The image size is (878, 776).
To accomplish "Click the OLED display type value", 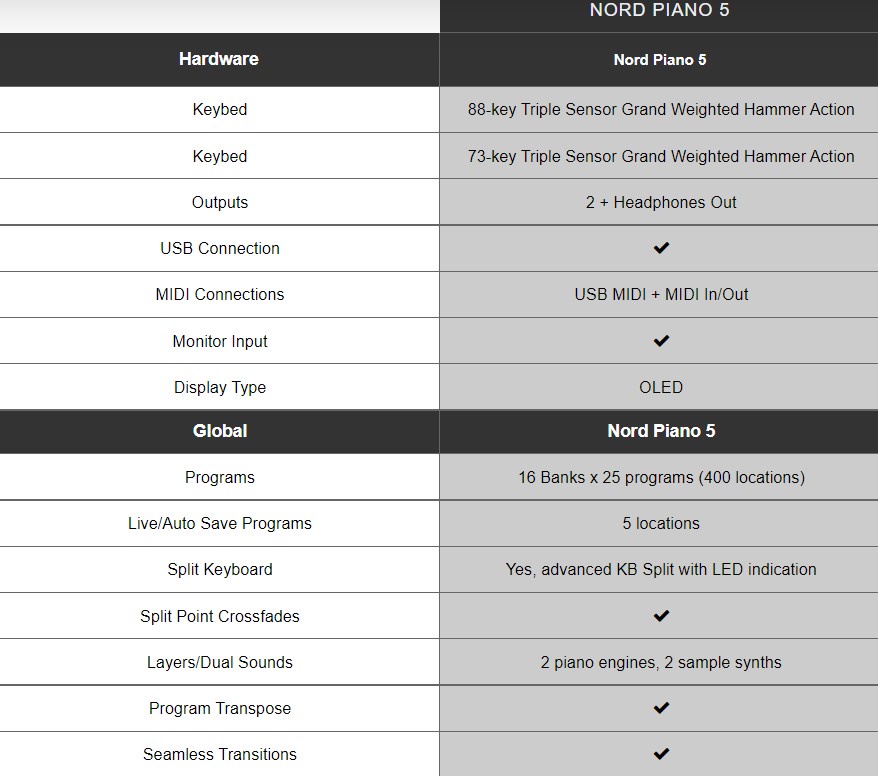I will tap(661, 387).
